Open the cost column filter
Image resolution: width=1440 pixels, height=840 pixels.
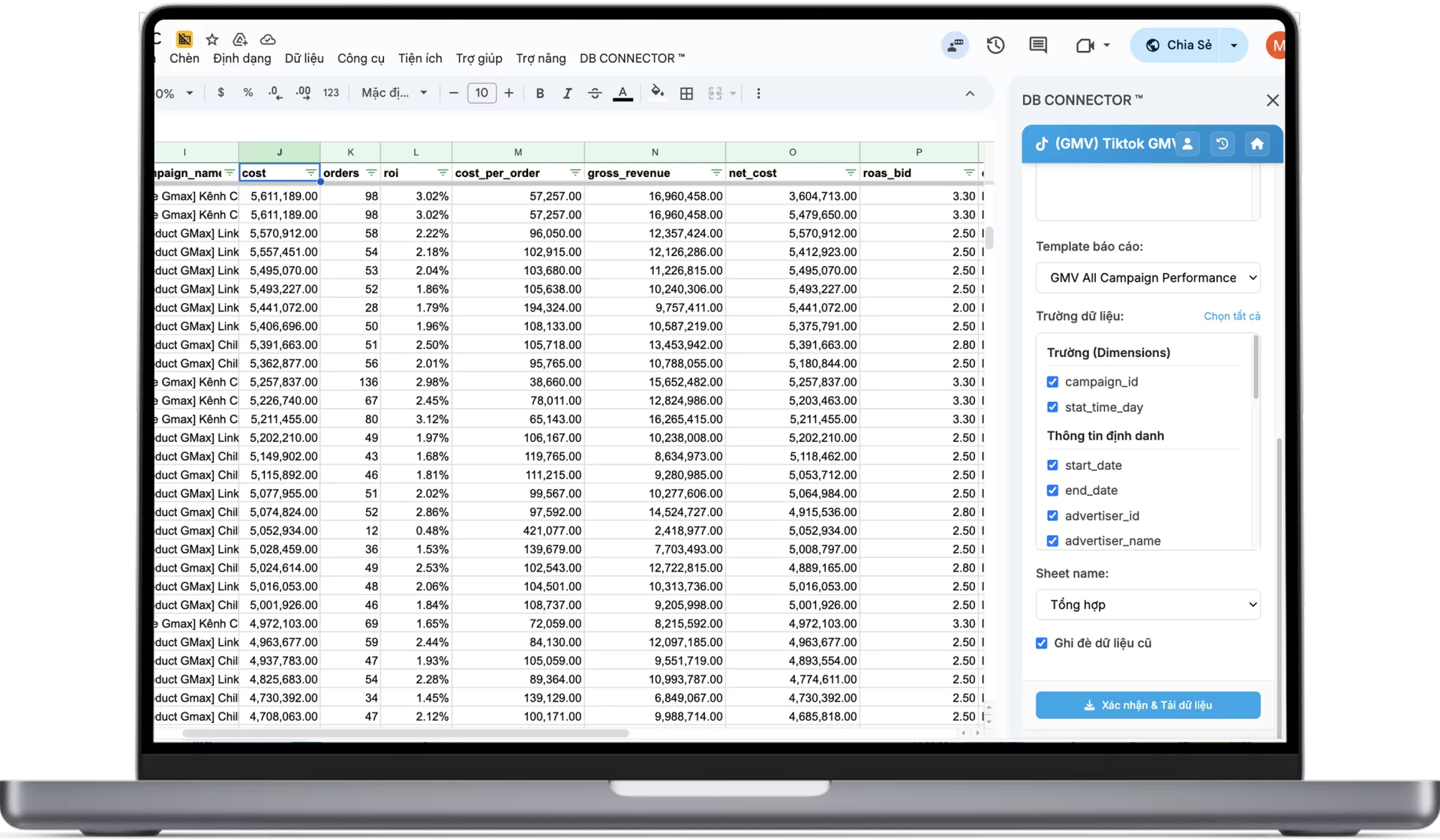[310, 173]
